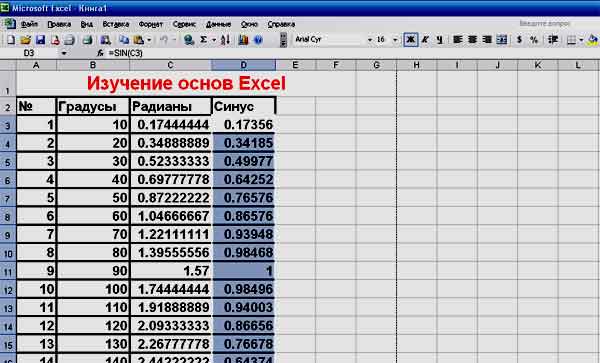Click the AutoSum sigma icon
Viewport: 600px width, 363px height.
204,39
